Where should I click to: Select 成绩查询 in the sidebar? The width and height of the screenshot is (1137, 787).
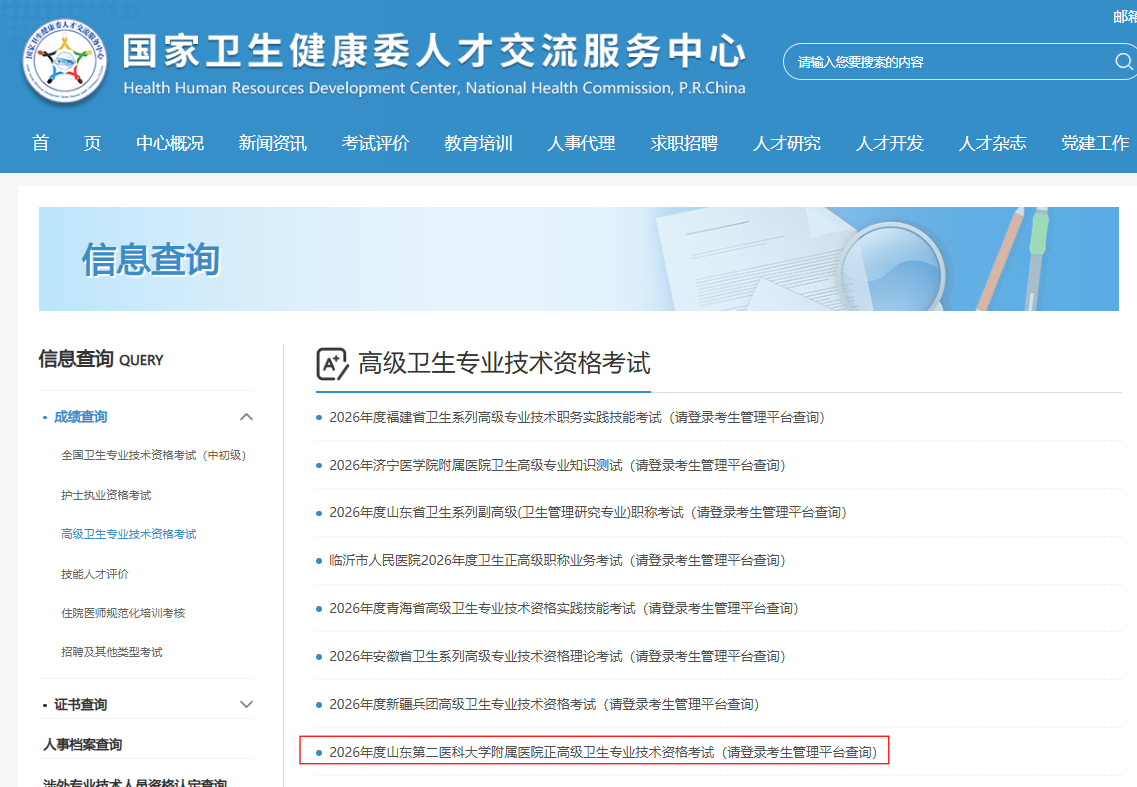80,416
